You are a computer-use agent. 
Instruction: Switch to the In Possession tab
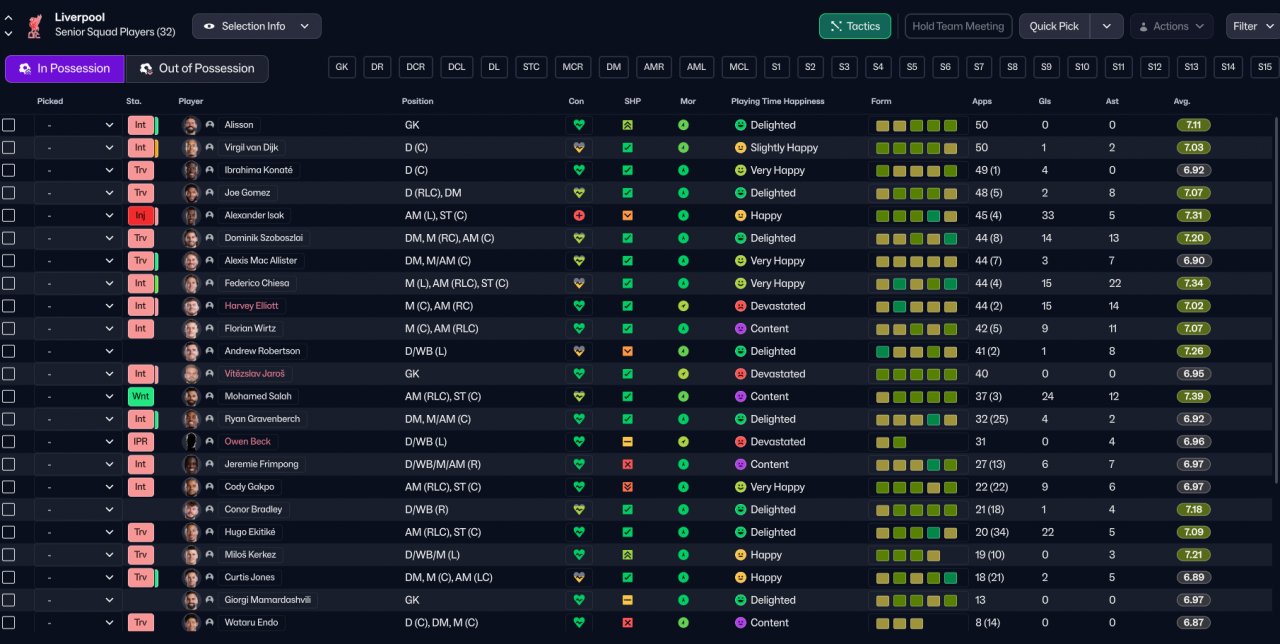[x=65, y=69]
